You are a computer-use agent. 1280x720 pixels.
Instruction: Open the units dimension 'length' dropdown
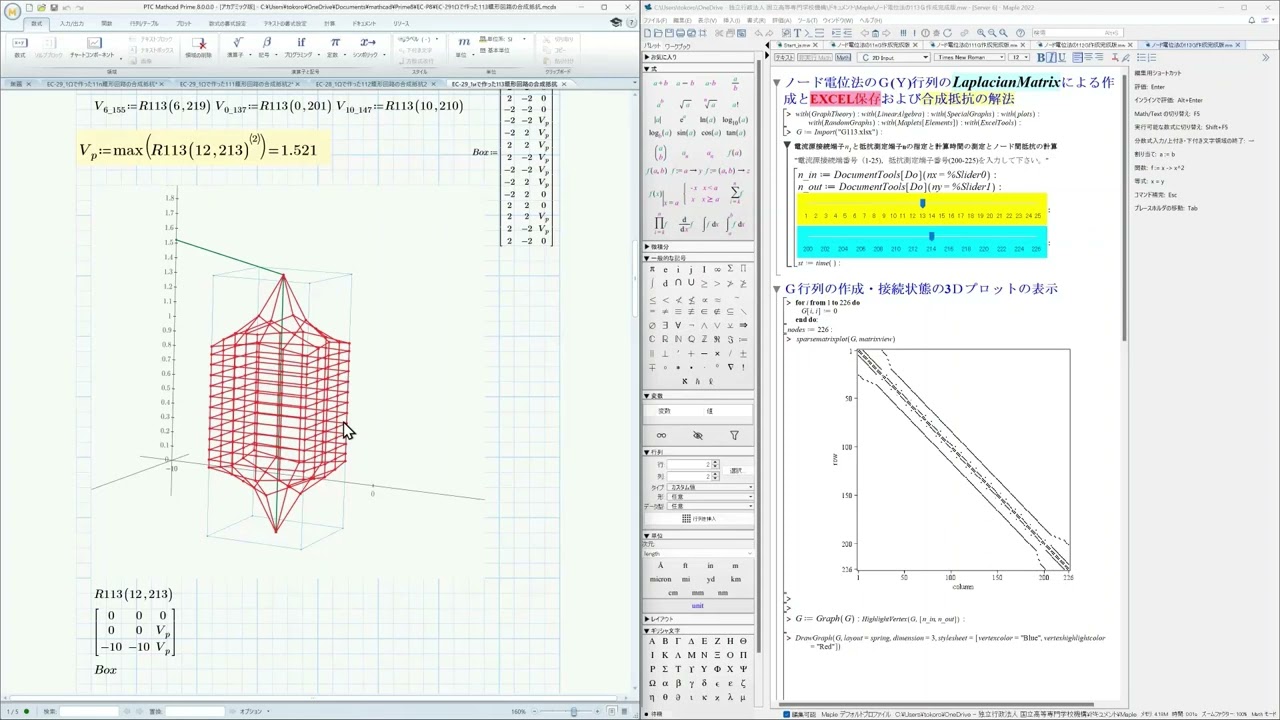point(699,553)
